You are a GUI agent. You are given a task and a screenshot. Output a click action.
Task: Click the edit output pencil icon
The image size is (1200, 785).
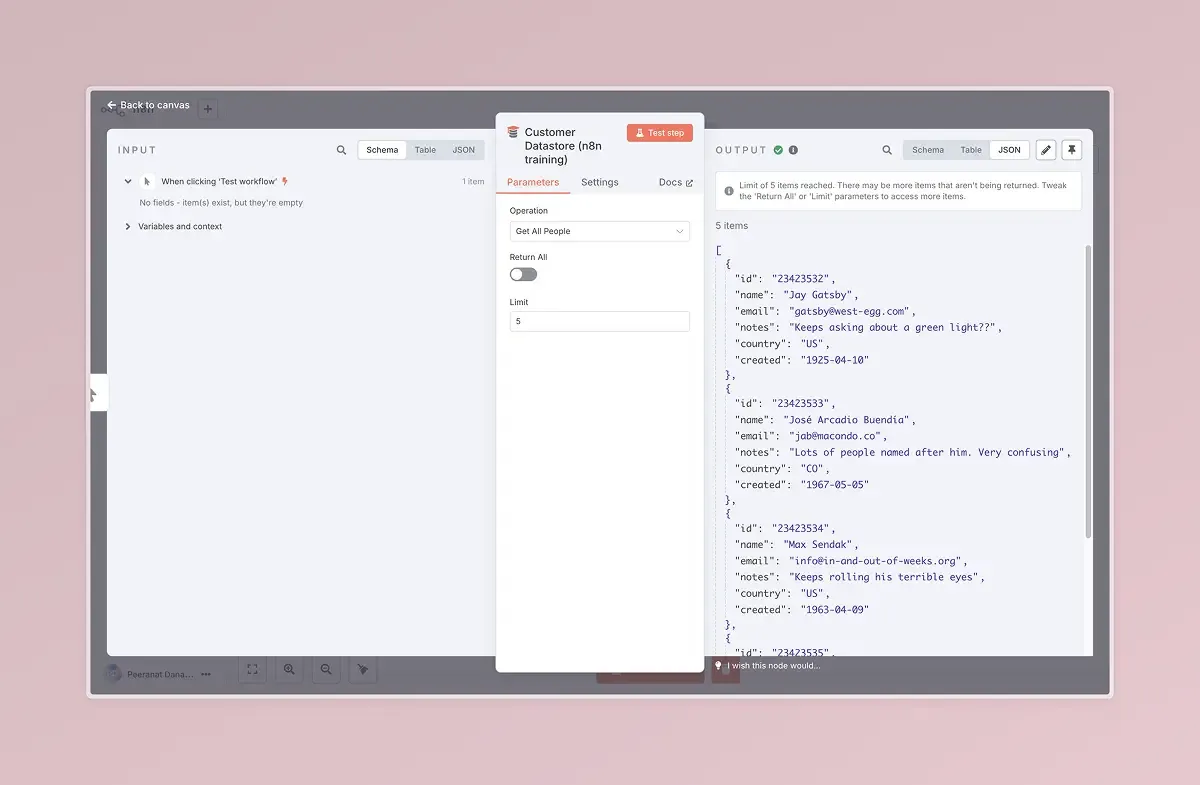[x=1046, y=150]
